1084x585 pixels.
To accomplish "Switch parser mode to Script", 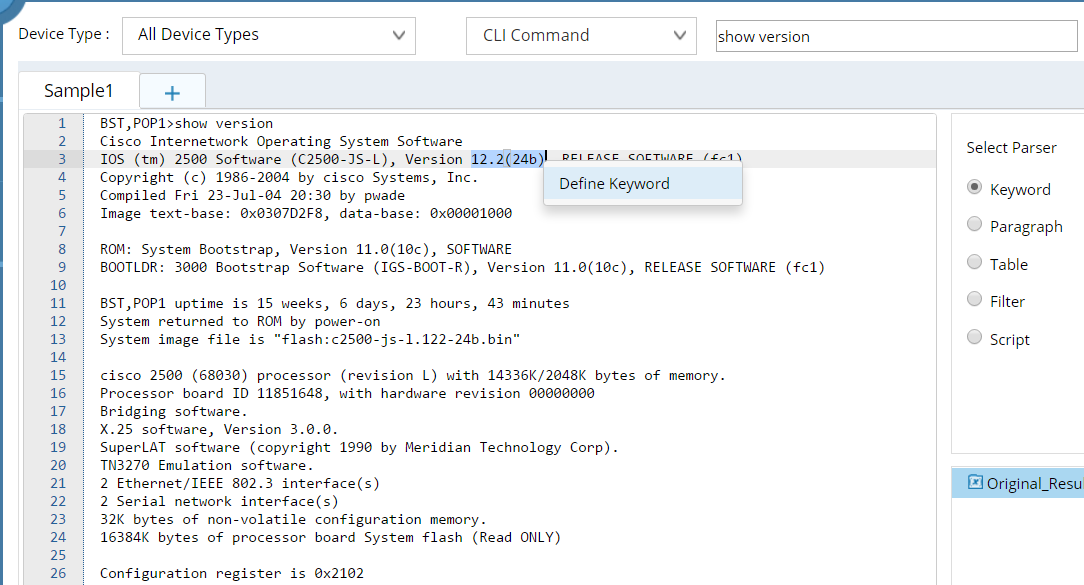I will [975, 337].
